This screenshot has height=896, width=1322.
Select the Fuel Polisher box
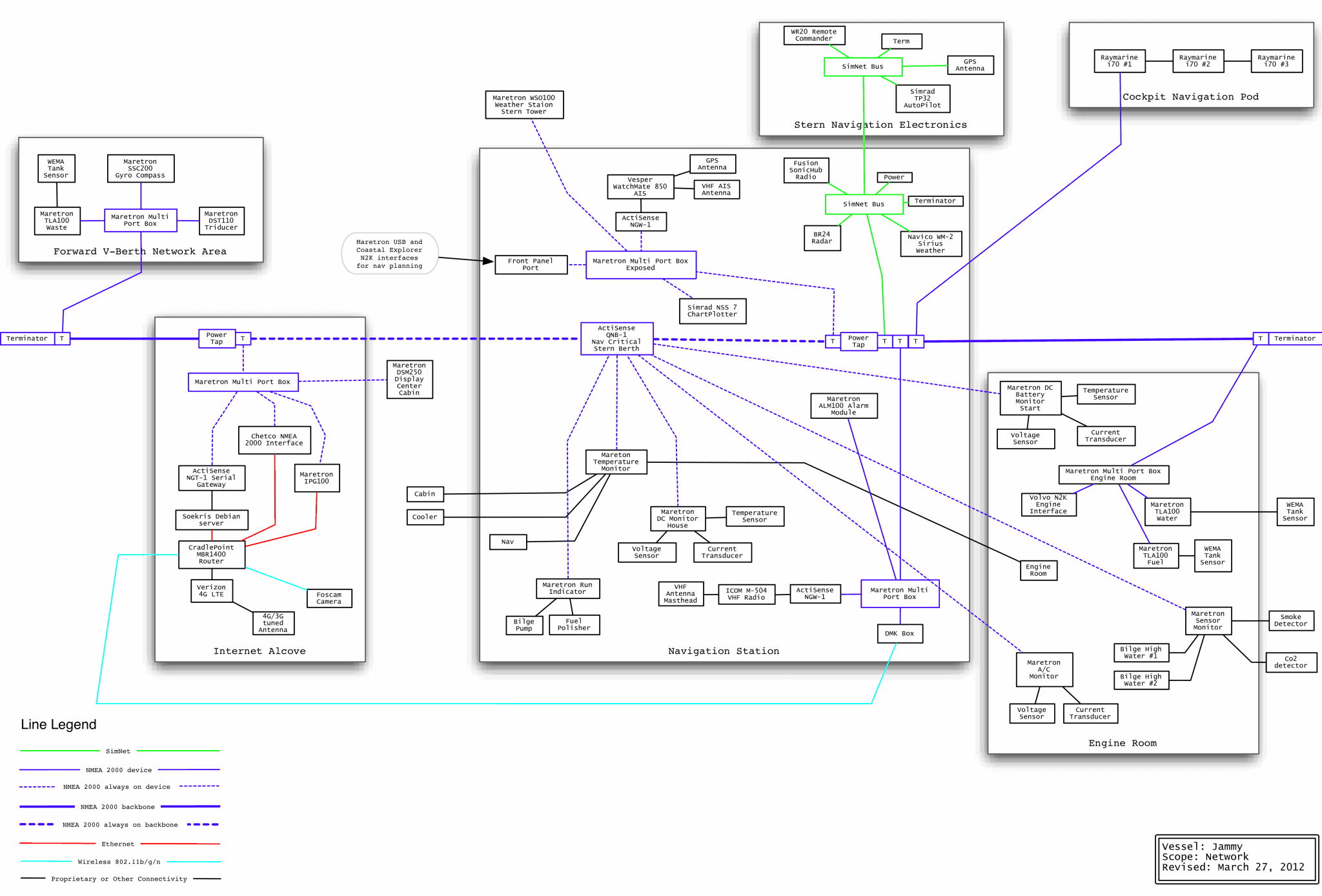pyautogui.click(x=575, y=625)
